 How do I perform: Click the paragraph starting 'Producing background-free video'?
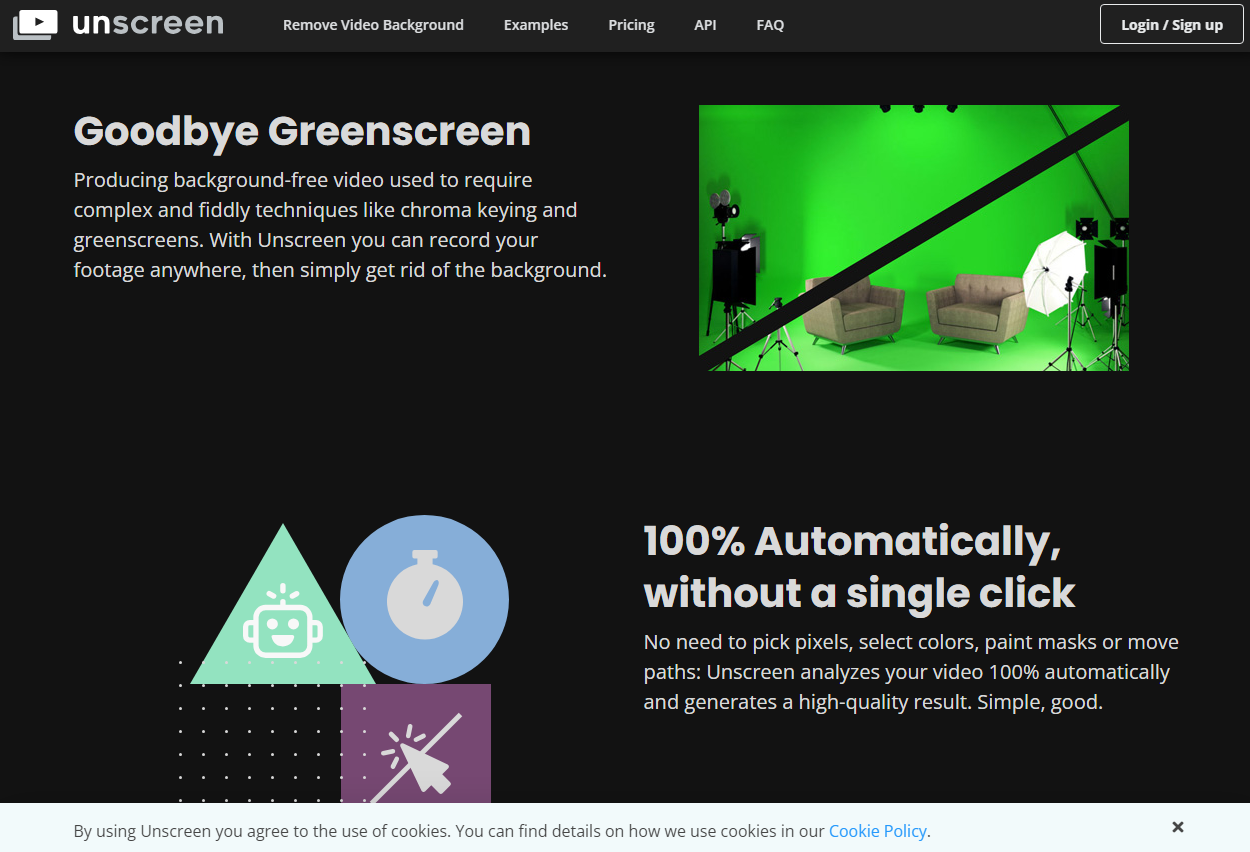340,225
